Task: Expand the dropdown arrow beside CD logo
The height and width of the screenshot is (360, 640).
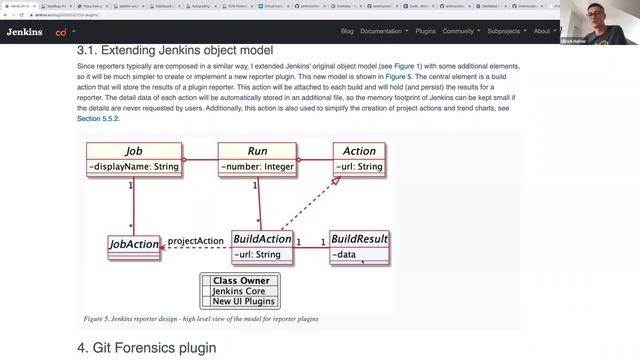Action: point(74,31)
